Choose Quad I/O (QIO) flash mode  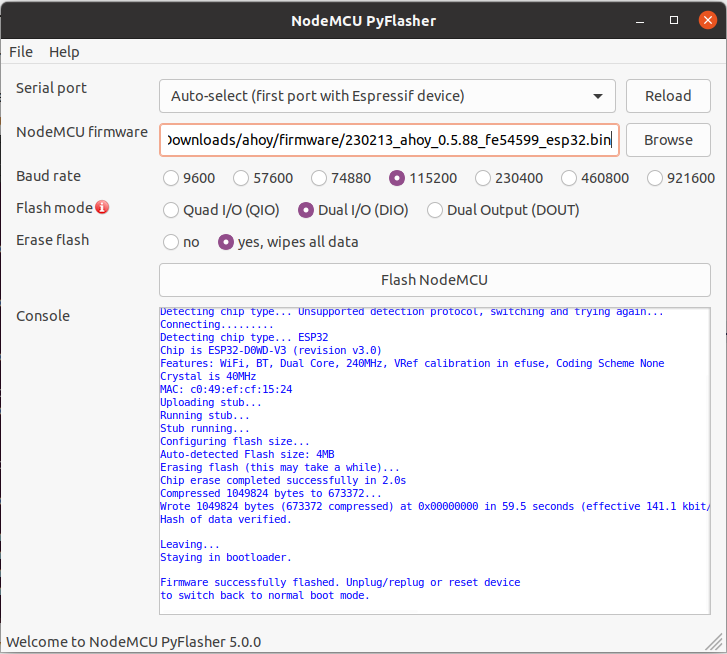click(x=221, y=210)
